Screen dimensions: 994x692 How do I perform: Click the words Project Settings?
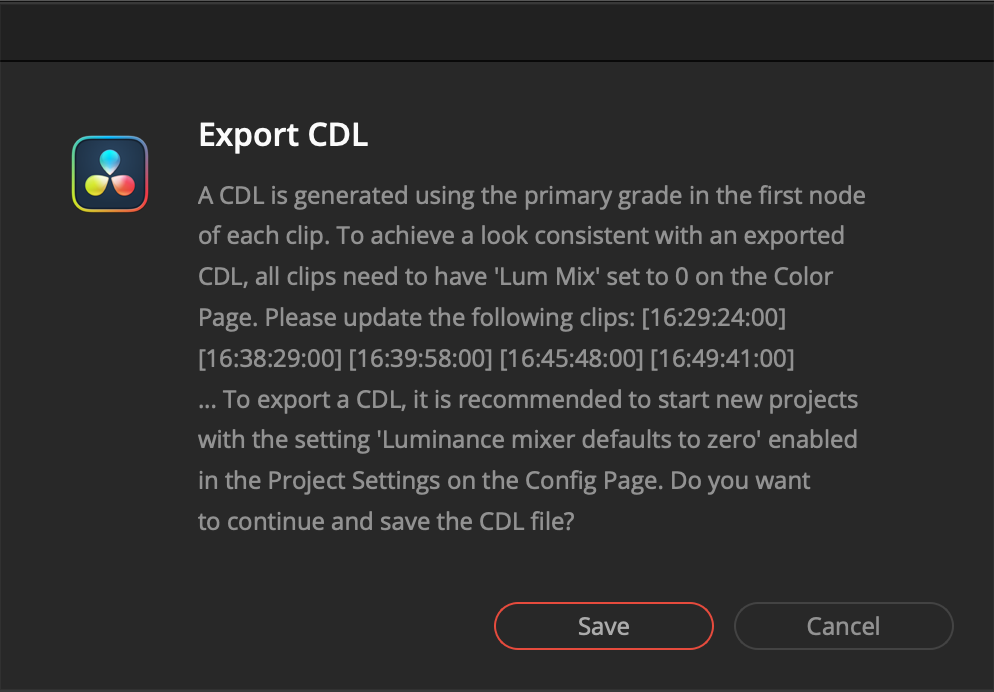tap(354, 481)
